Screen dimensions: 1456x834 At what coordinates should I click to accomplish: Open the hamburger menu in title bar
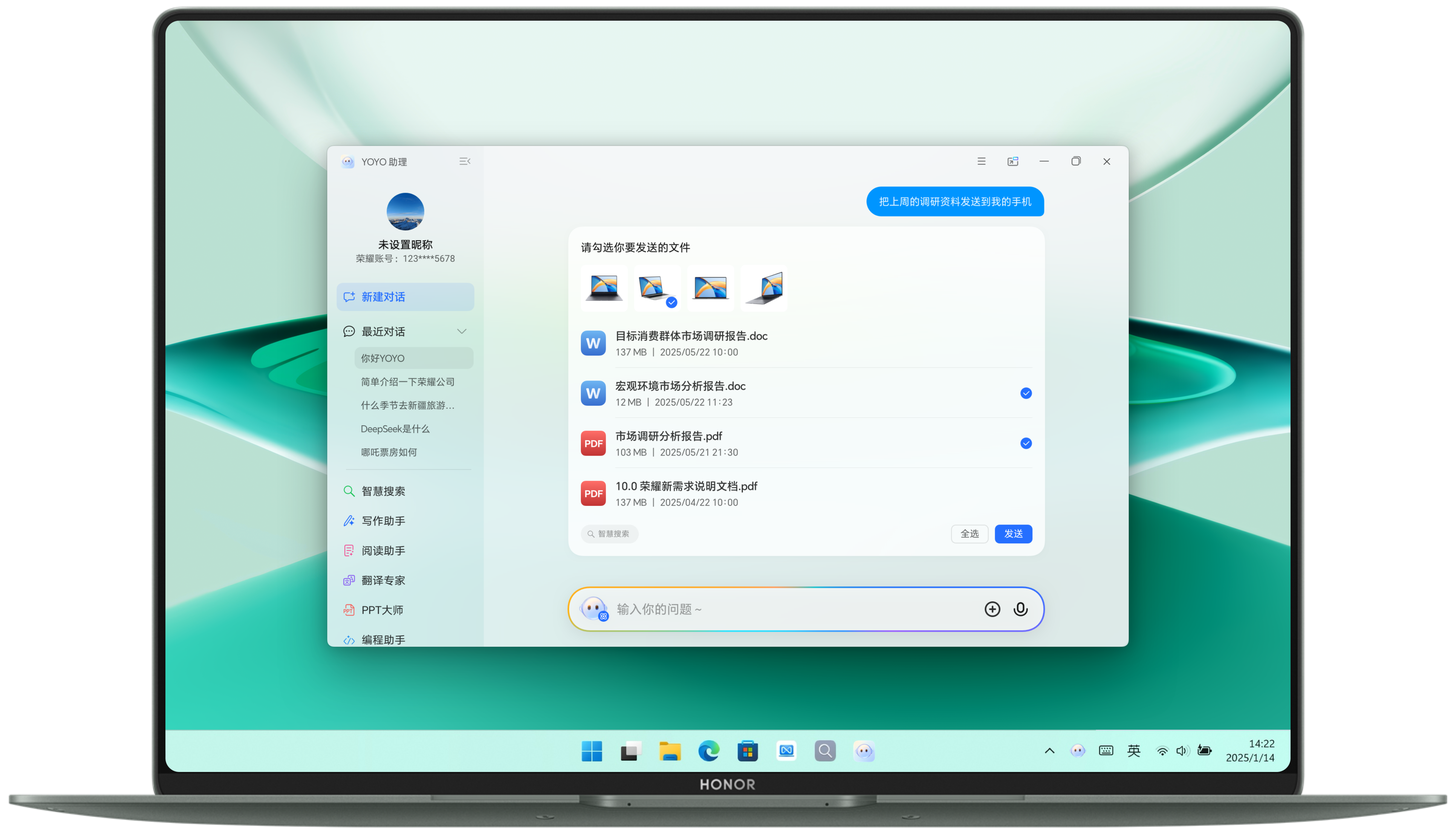[x=981, y=162]
